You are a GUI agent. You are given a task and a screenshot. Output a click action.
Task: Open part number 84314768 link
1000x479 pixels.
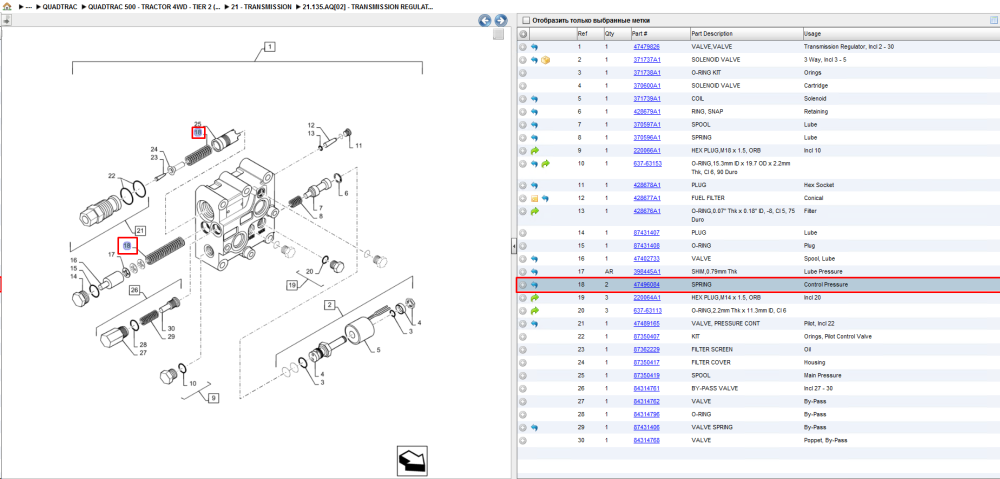coord(646,441)
